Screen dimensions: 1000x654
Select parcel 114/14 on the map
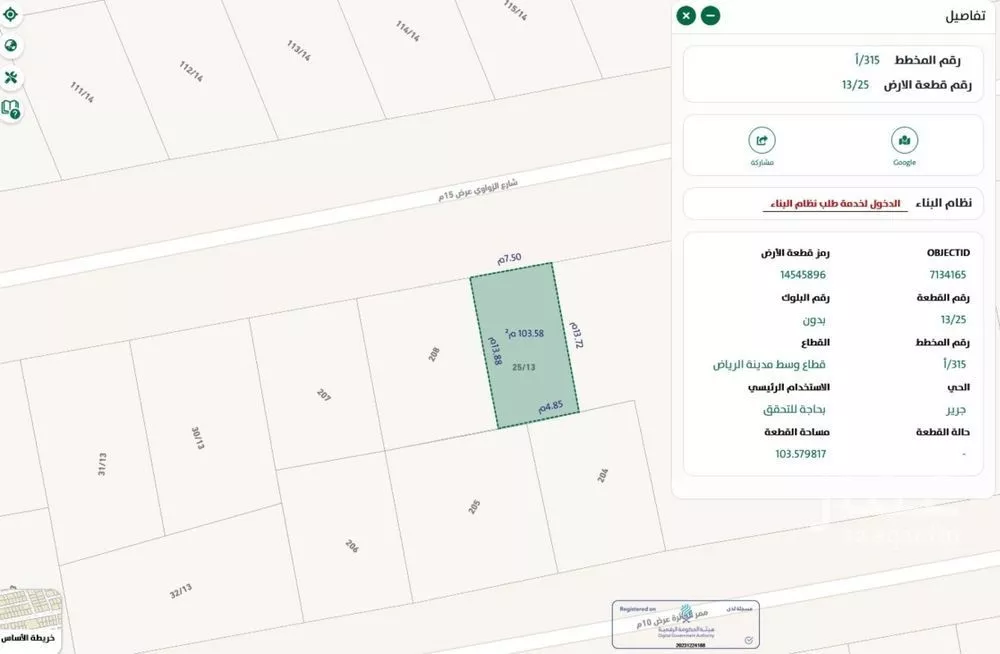[x=408, y=31]
